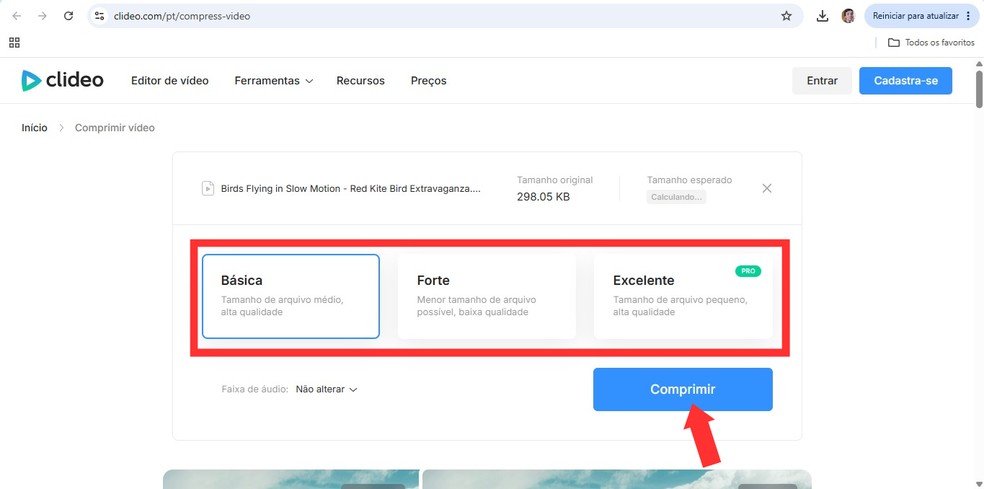This screenshot has width=984, height=489.
Task: Click the Tamanho original label
Action: 555,180
